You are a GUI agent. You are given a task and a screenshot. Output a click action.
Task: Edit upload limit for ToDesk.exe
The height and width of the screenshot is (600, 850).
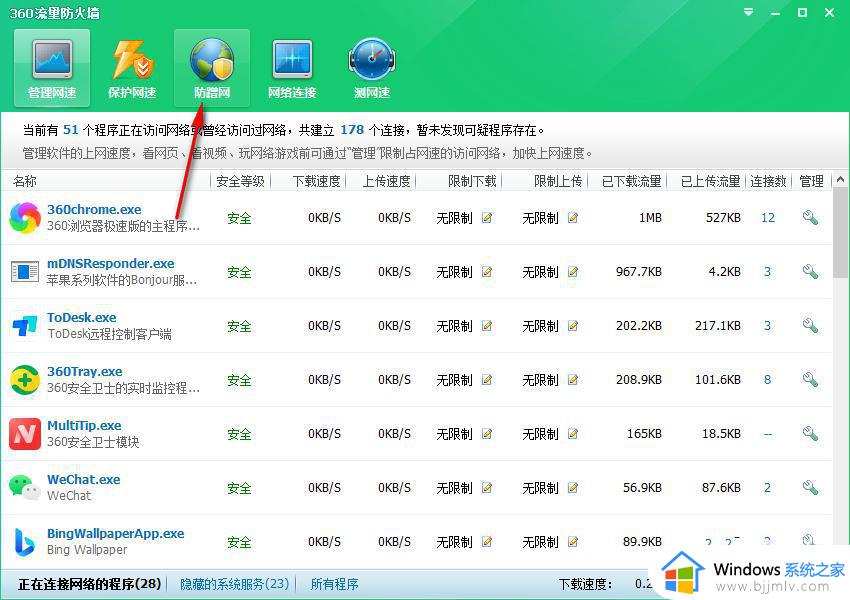(572, 326)
